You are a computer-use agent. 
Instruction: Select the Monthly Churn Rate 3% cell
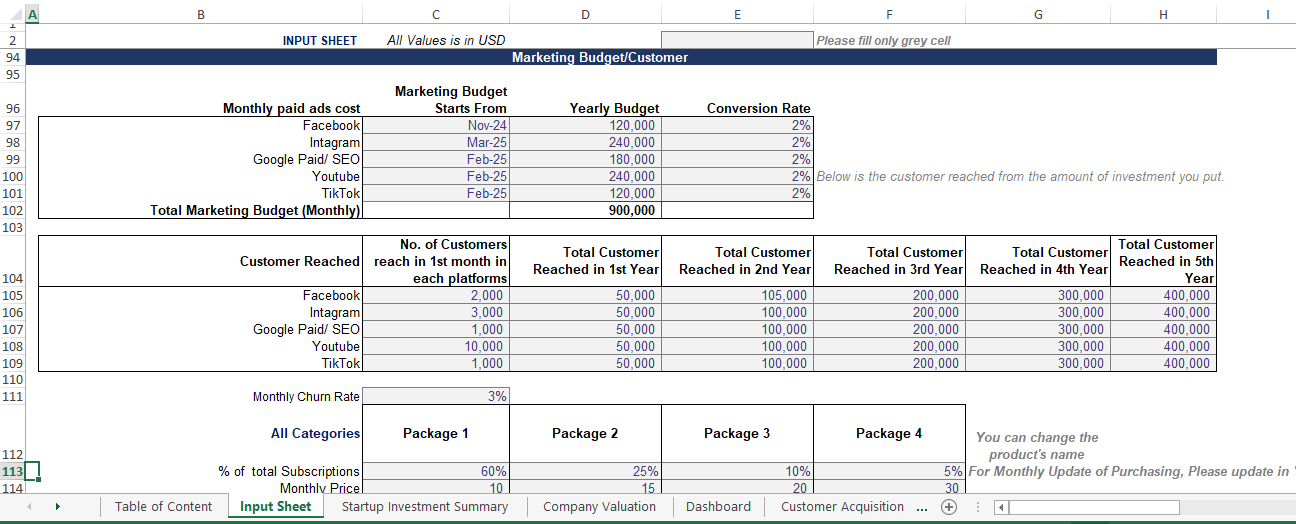[x=436, y=397]
